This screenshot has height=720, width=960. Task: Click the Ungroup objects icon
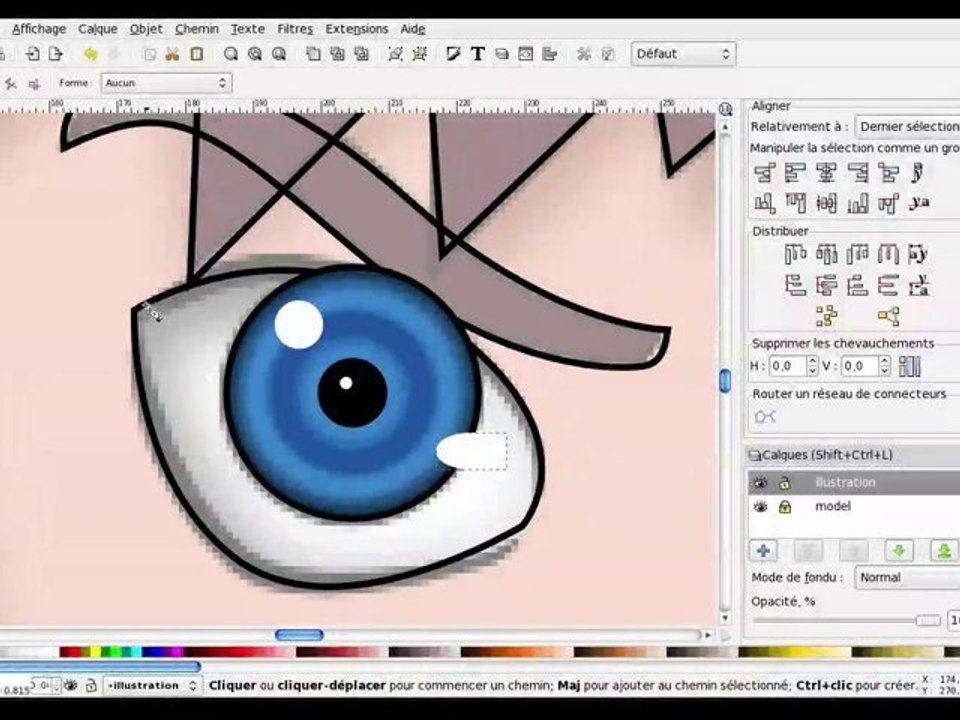coord(419,54)
